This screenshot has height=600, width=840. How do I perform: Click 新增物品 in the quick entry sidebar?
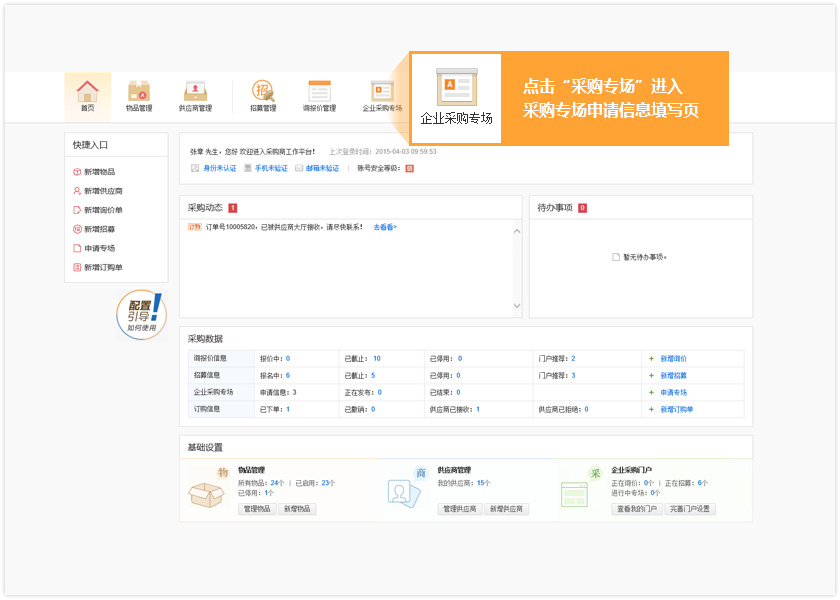[94, 172]
